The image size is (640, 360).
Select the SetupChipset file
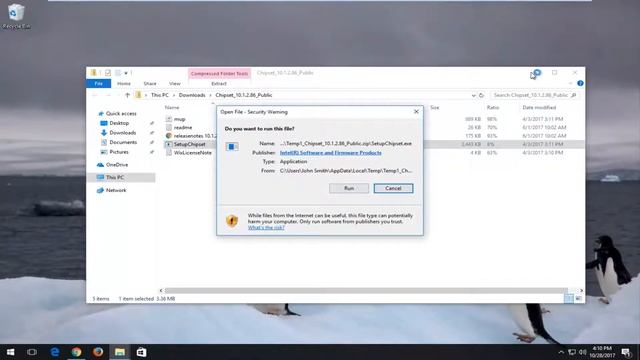(x=189, y=144)
